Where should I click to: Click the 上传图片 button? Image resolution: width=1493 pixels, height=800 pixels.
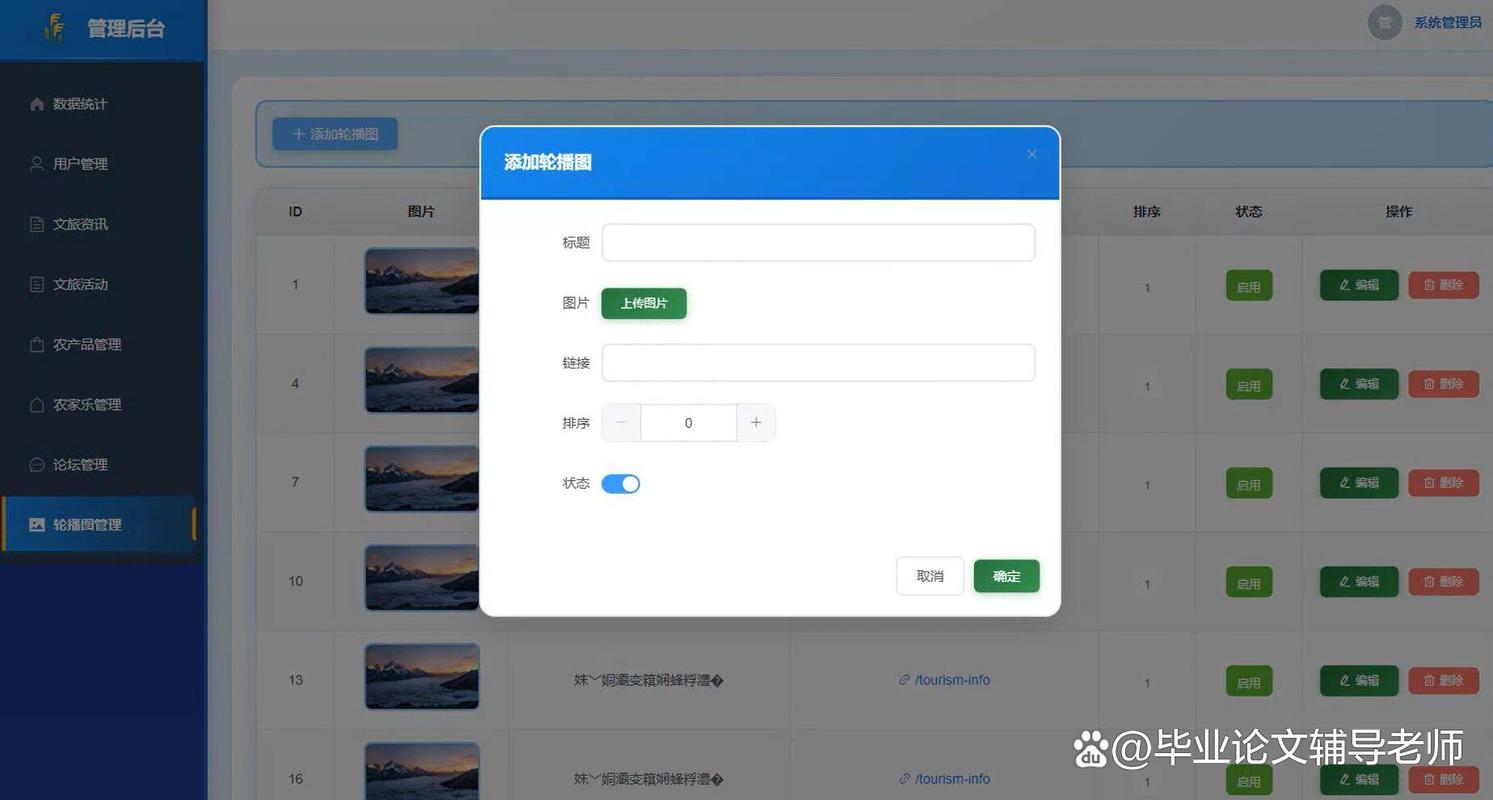coord(644,303)
